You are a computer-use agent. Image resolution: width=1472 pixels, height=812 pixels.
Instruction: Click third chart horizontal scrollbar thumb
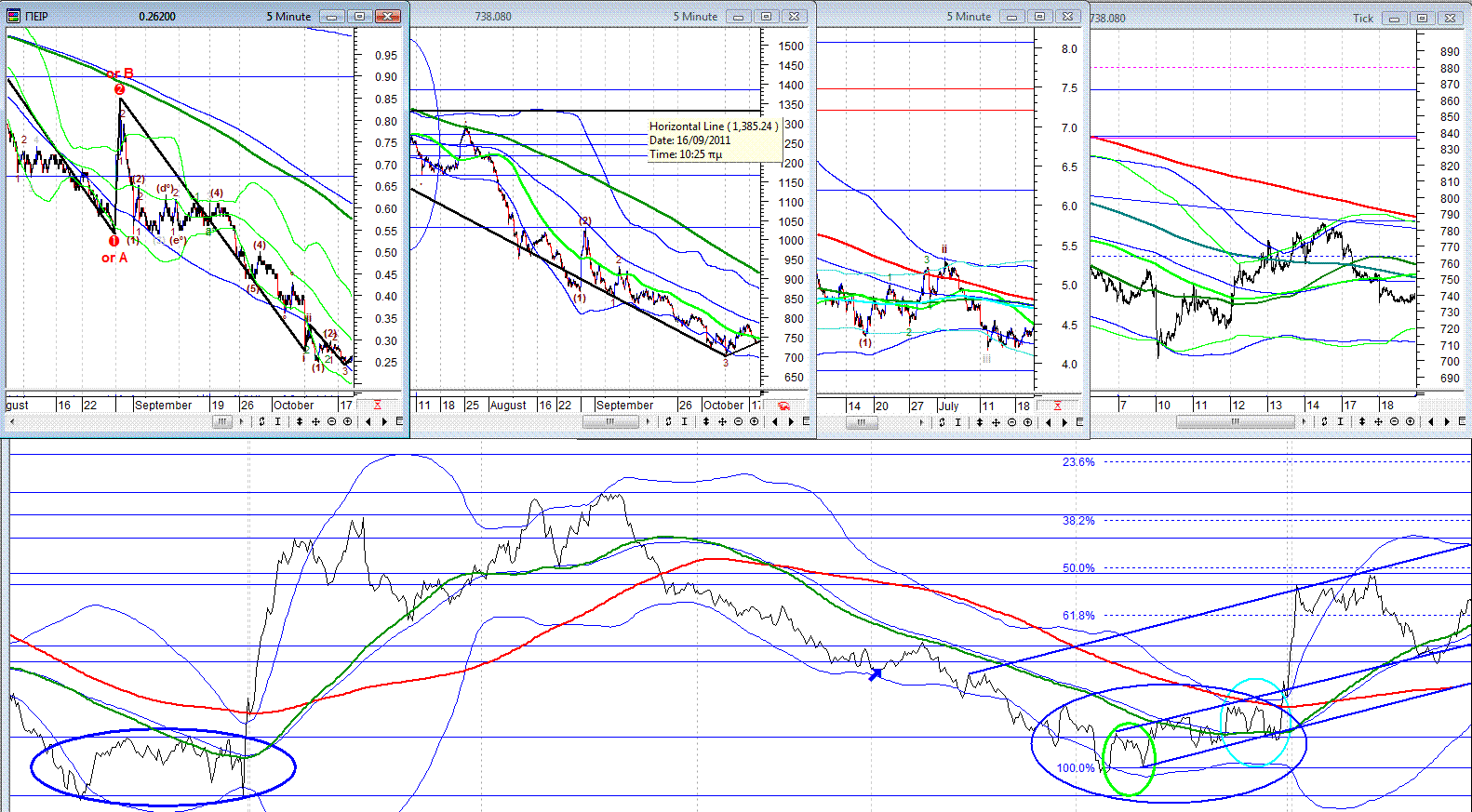click(861, 422)
